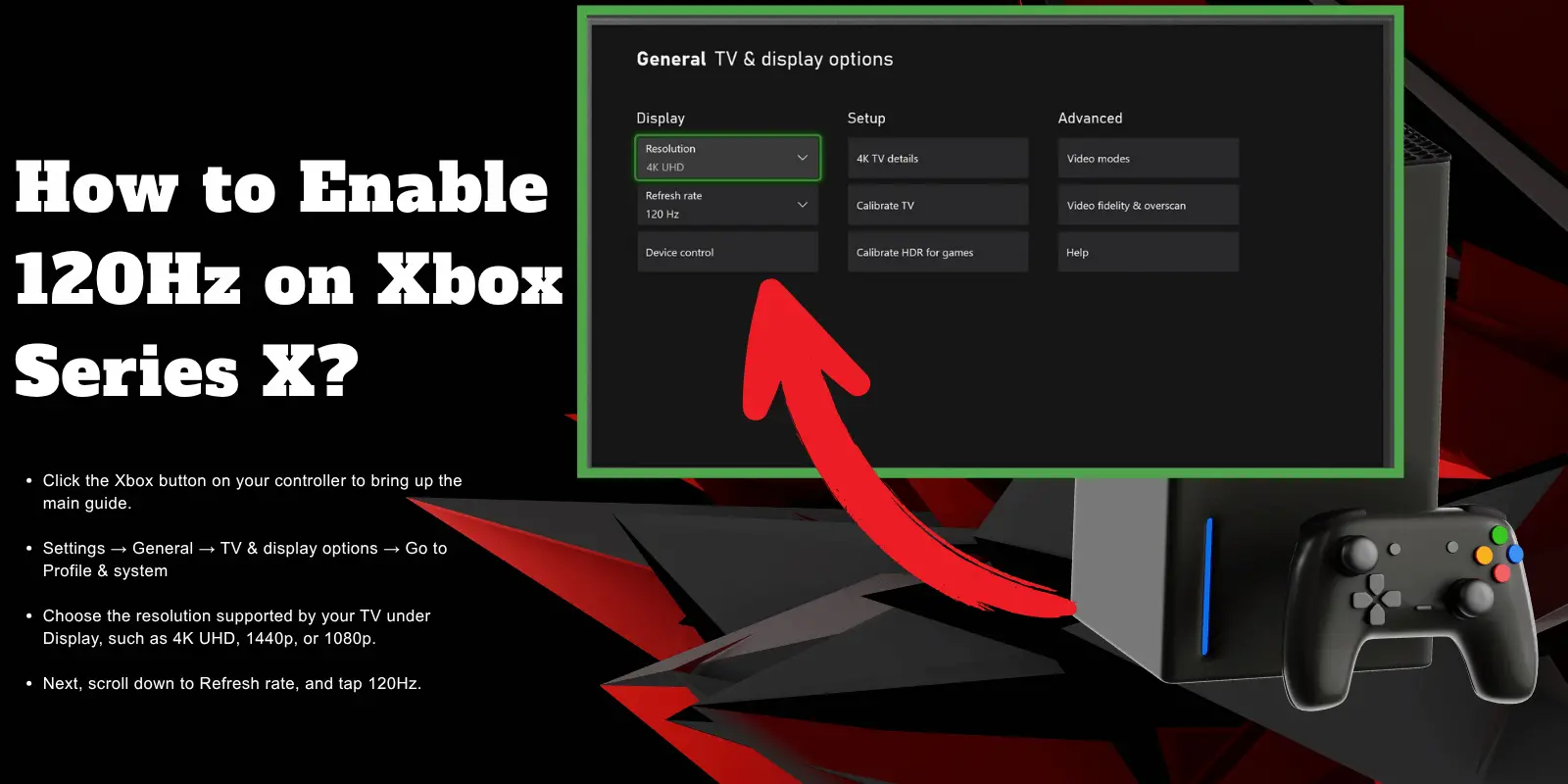Select the Device control option
The width and height of the screenshot is (1568, 784).
point(727,252)
